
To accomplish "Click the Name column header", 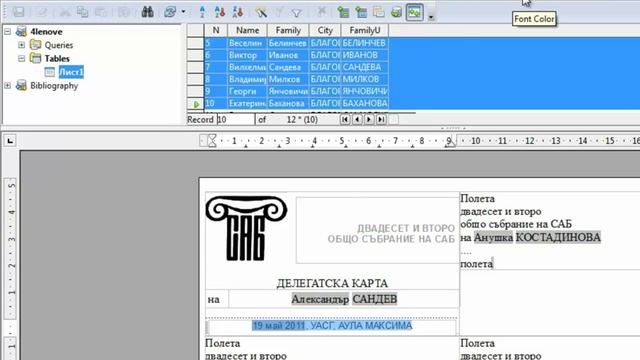I will pyautogui.click(x=247, y=30).
